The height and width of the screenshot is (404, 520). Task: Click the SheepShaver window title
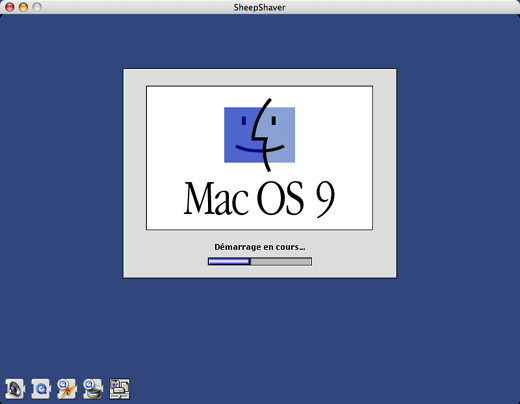click(x=259, y=7)
